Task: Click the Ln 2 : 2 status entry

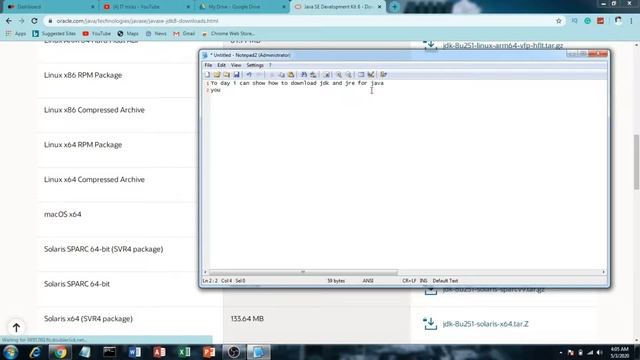Action: tap(210, 281)
